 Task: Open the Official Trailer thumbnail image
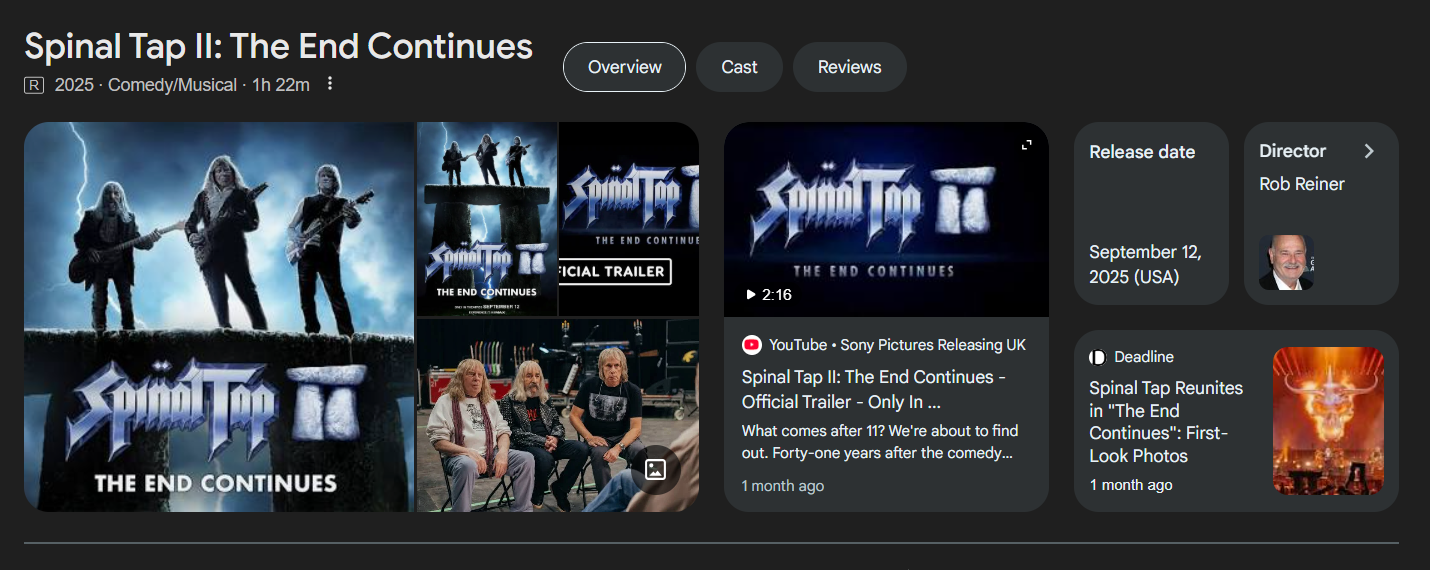(629, 219)
